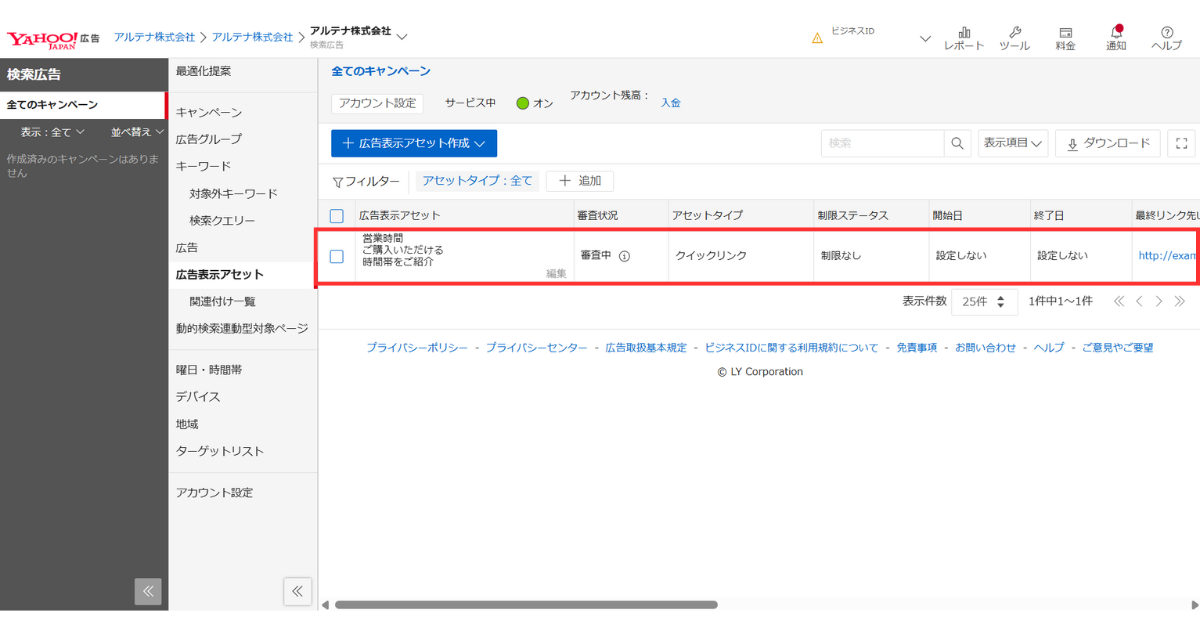Click the green オン status indicator
The image size is (1200, 630).
click(522, 103)
